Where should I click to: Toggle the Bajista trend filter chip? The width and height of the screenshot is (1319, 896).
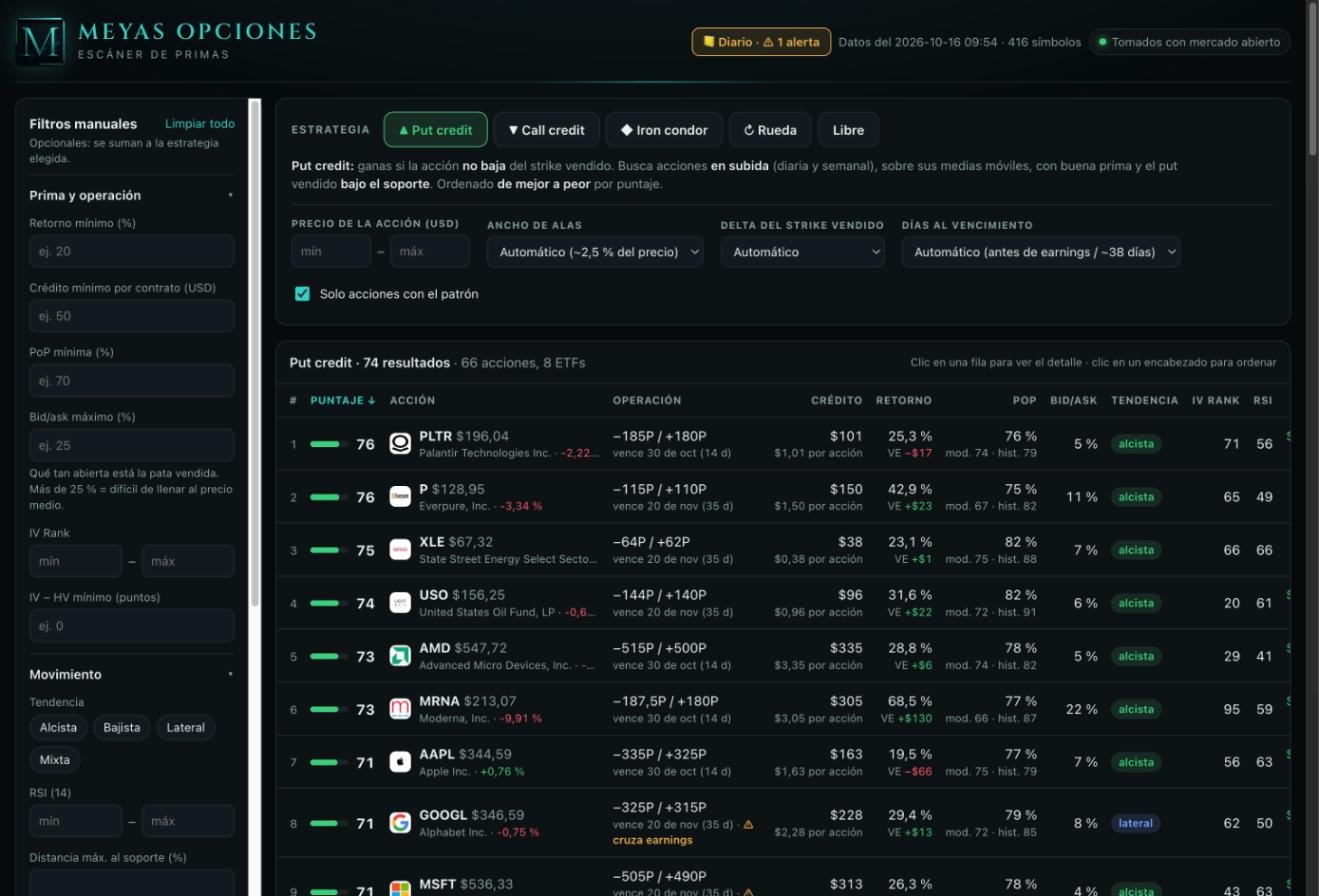(x=122, y=727)
